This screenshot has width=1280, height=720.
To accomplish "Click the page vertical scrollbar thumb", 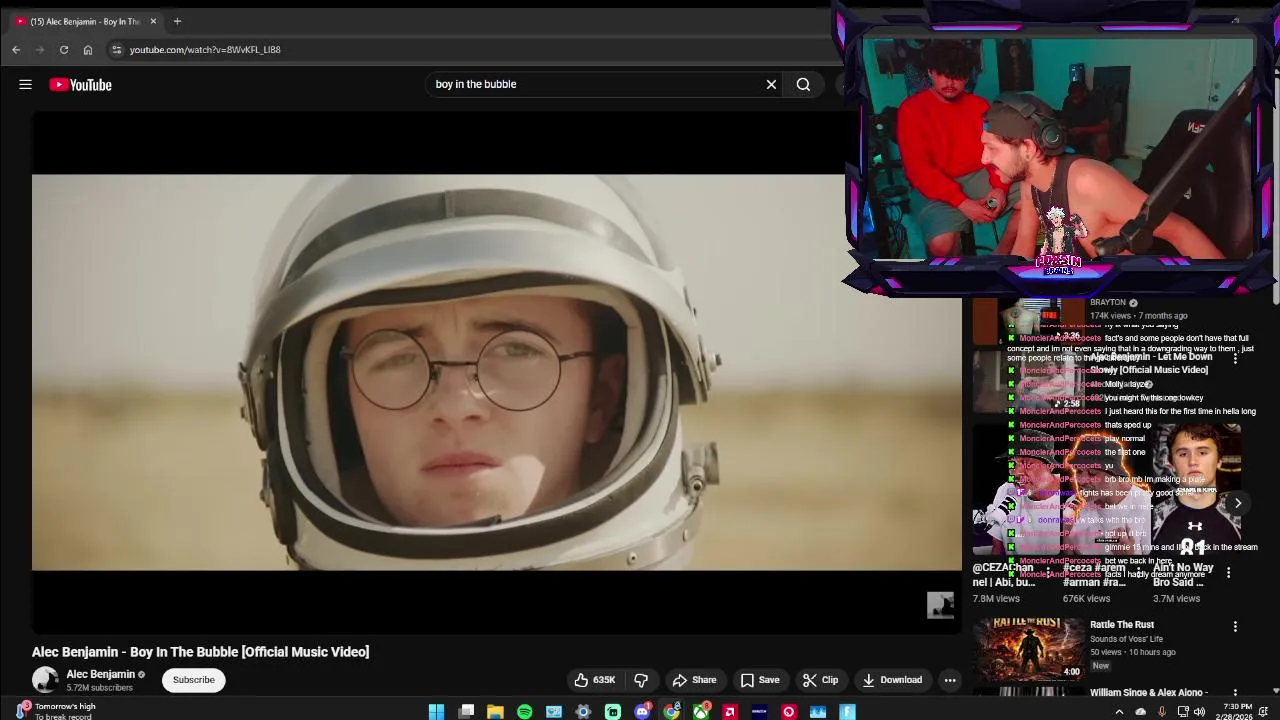I will pyautogui.click(x=1274, y=190).
